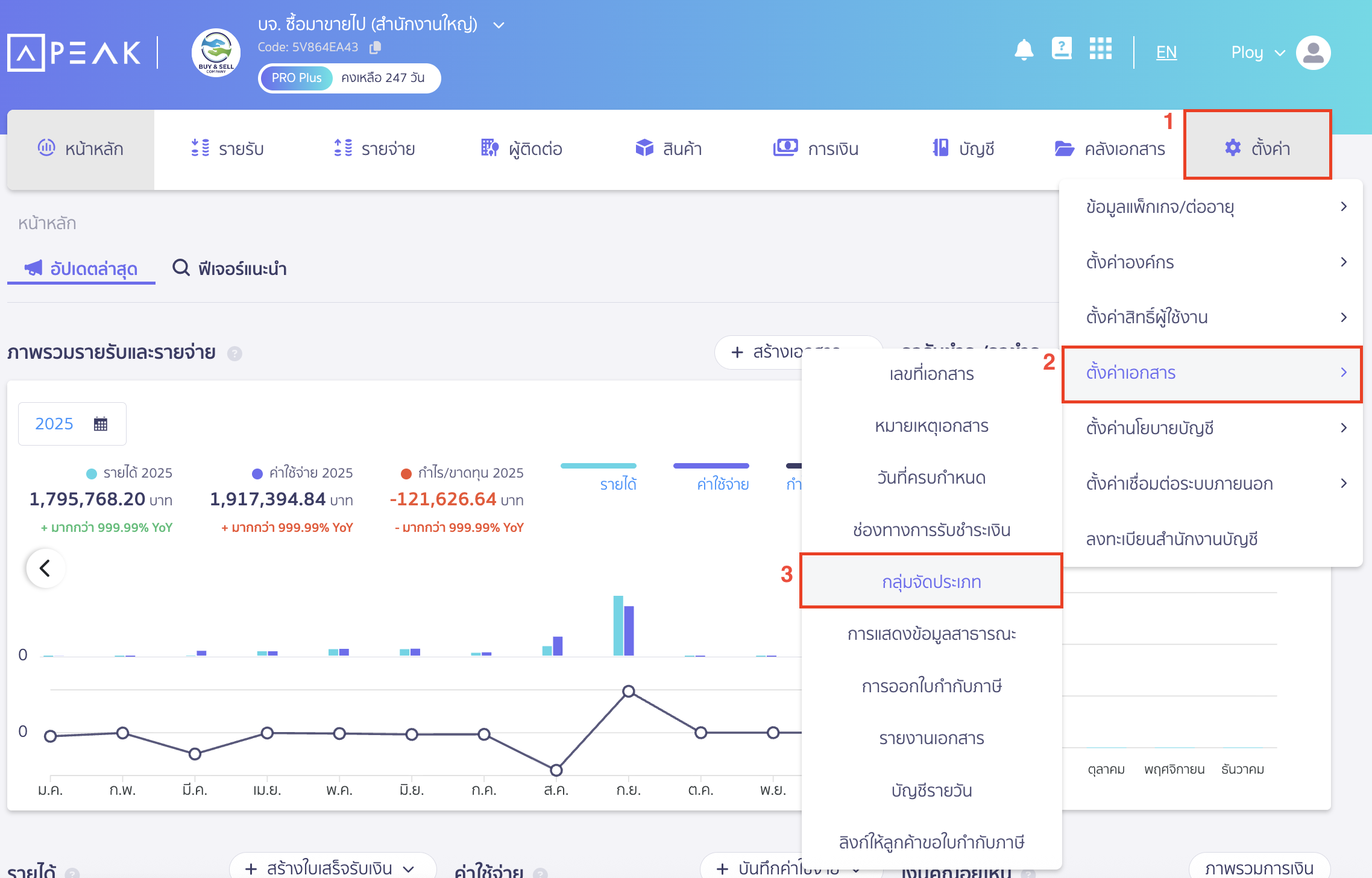This screenshot has height=878, width=1372.
Task: Open the บัญชี accounting section
Action: click(x=962, y=148)
